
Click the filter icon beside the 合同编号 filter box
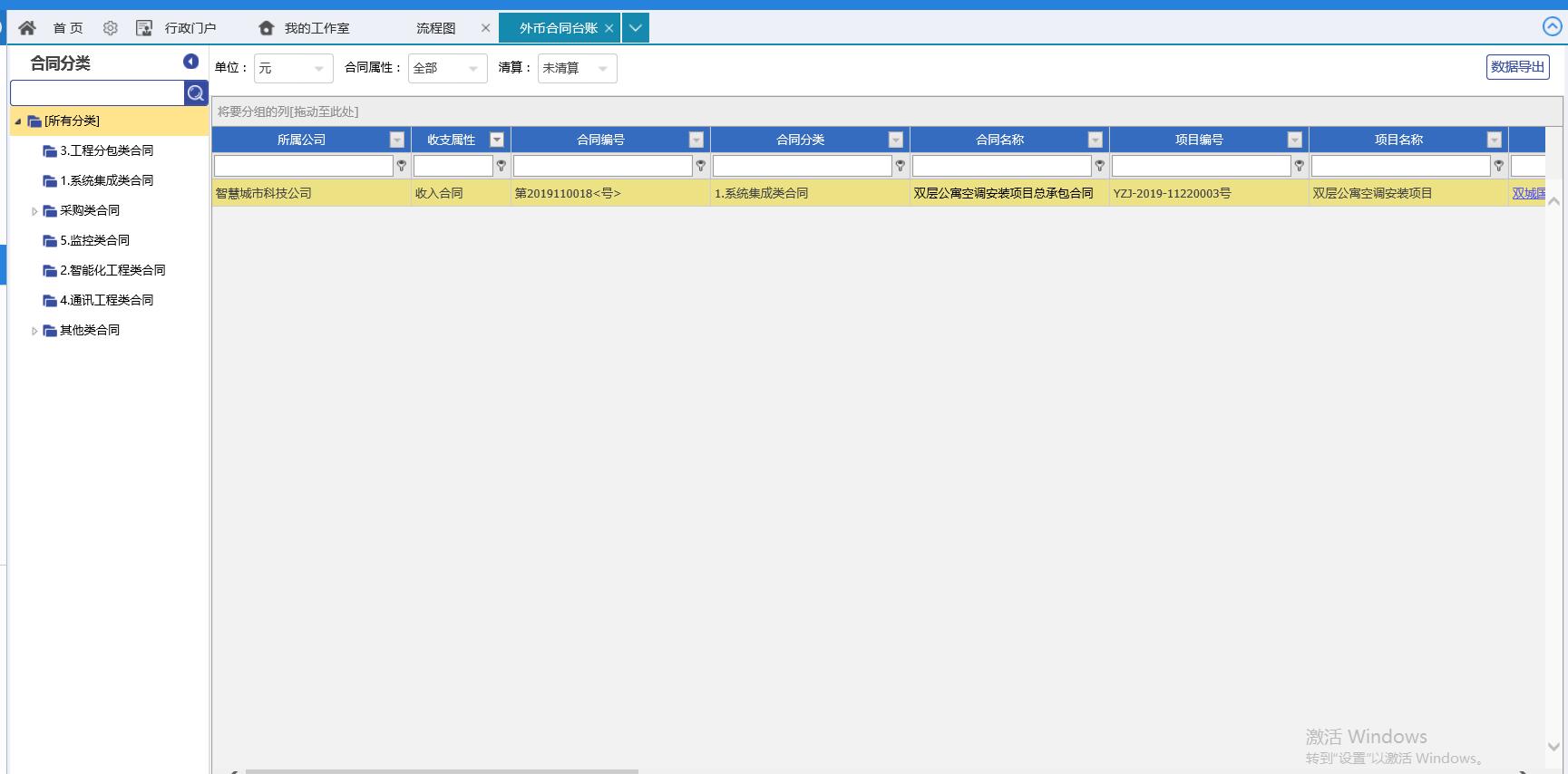pos(700,166)
